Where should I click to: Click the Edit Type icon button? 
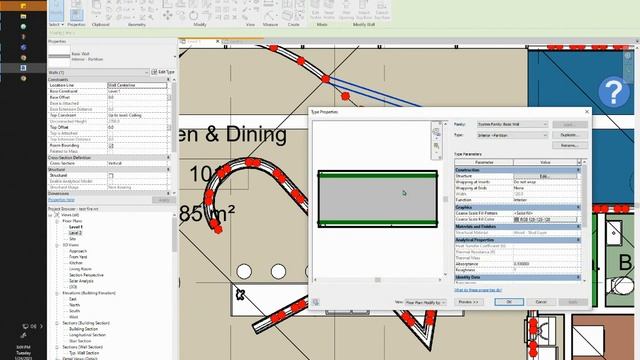(x=163, y=72)
